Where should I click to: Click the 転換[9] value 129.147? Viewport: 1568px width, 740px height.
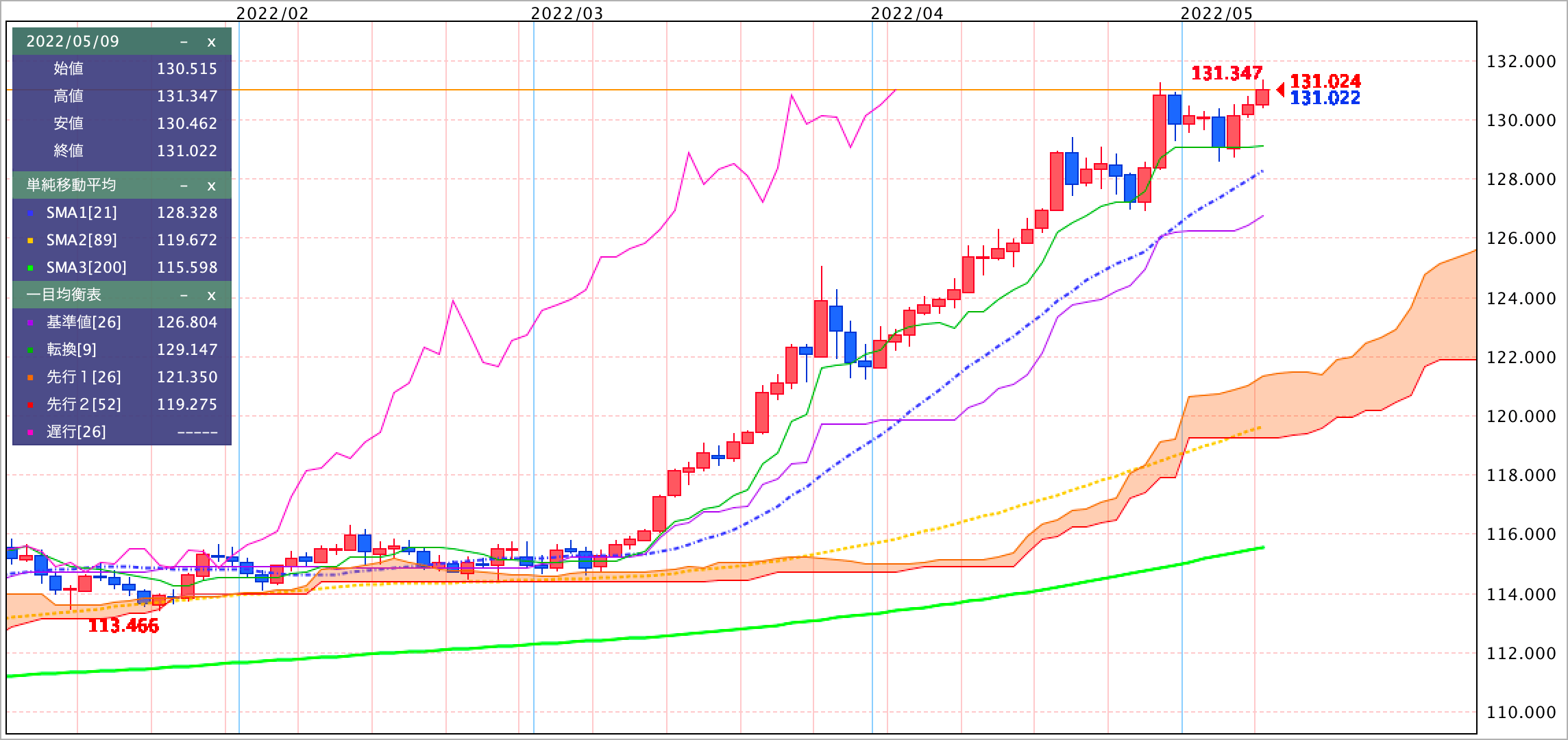click(x=187, y=350)
